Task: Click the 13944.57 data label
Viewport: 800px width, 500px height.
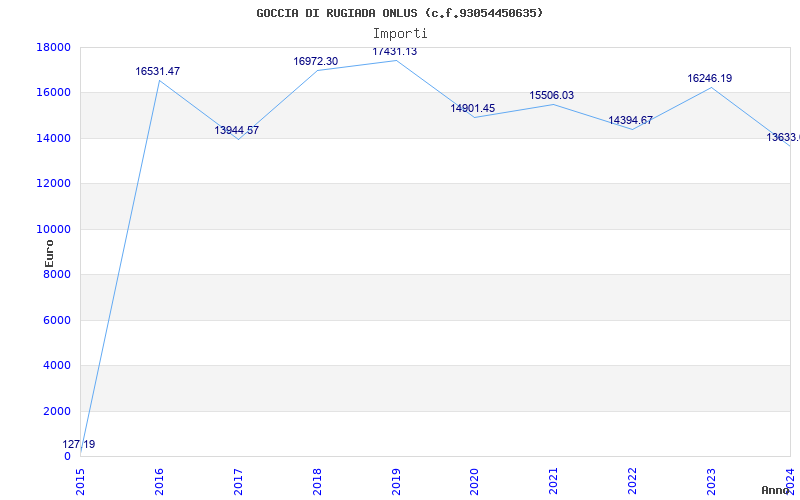Action: tap(236, 130)
